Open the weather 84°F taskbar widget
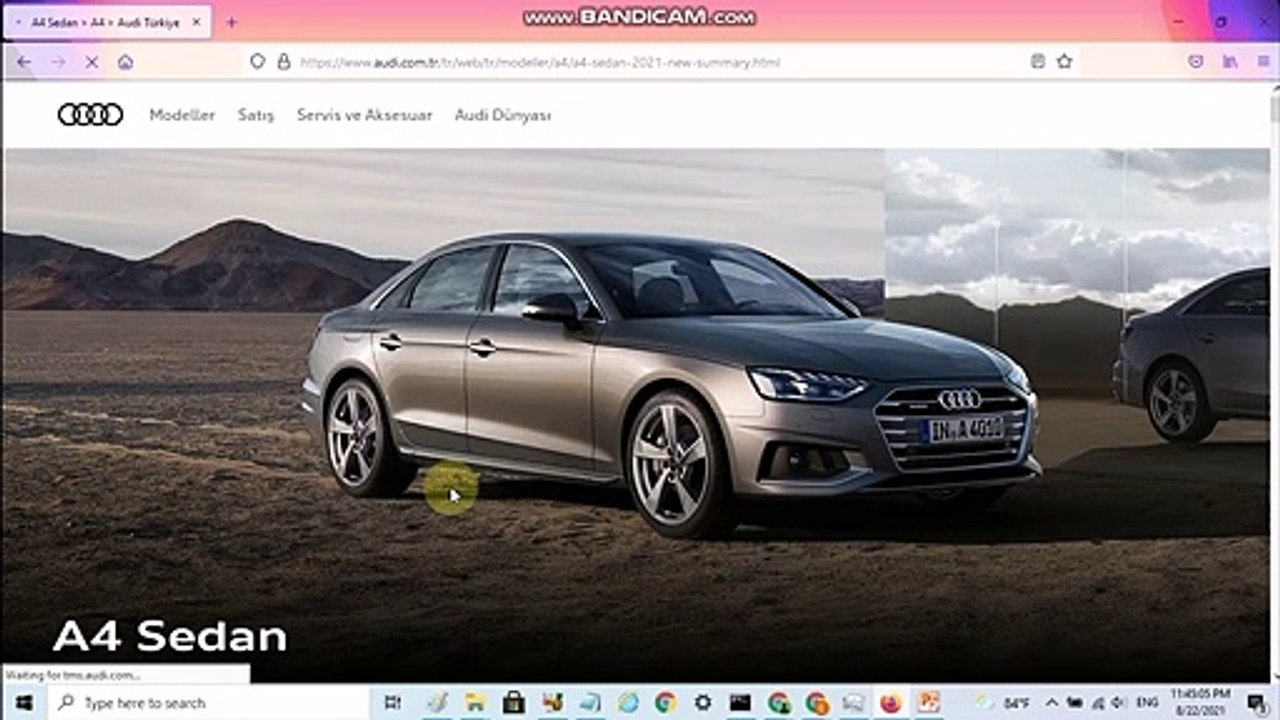The width and height of the screenshot is (1280, 720). point(1003,703)
